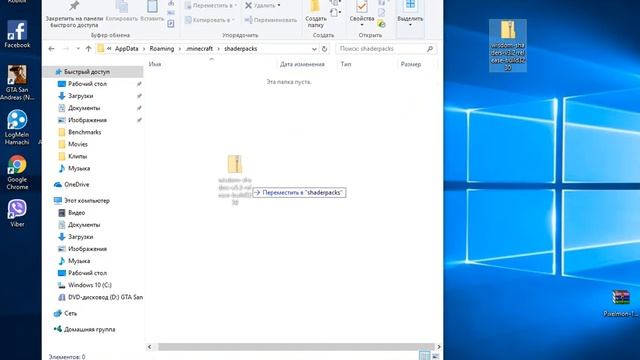Select the LogMeIn Hamachi desktop icon
The width and height of the screenshot is (640, 360).
pos(17,127)
